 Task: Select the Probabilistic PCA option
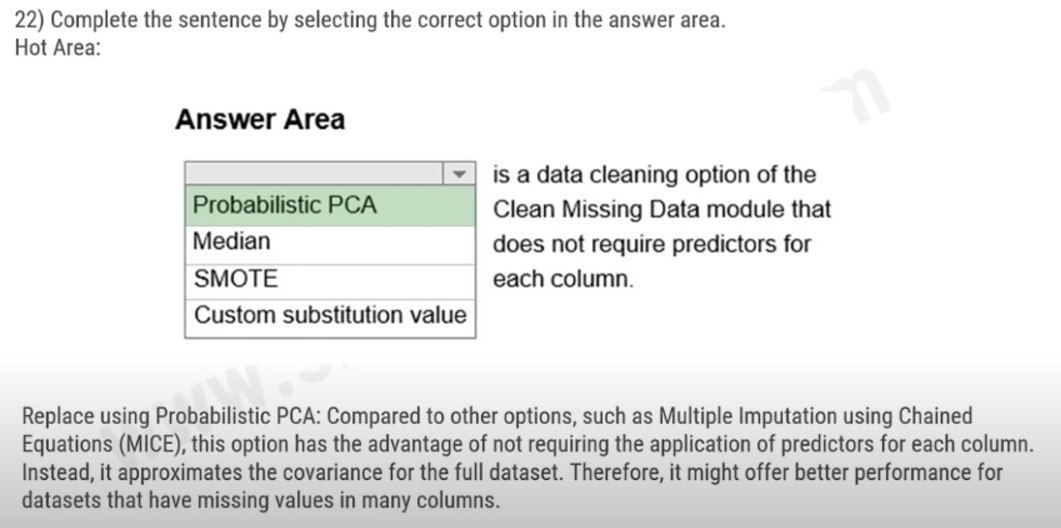click(x=330, y=205)
